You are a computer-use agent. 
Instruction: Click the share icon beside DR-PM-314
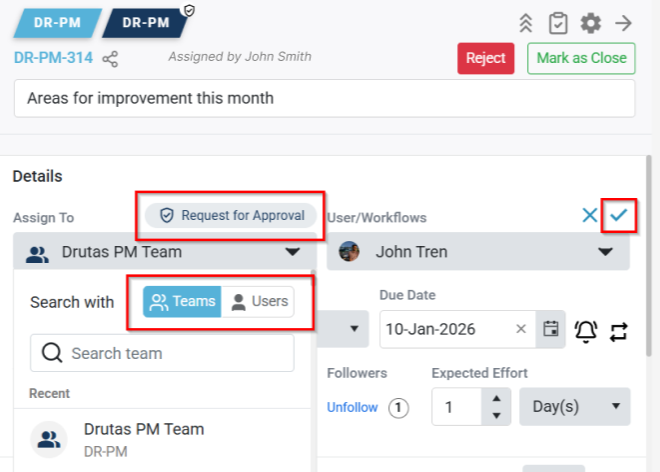110,59
